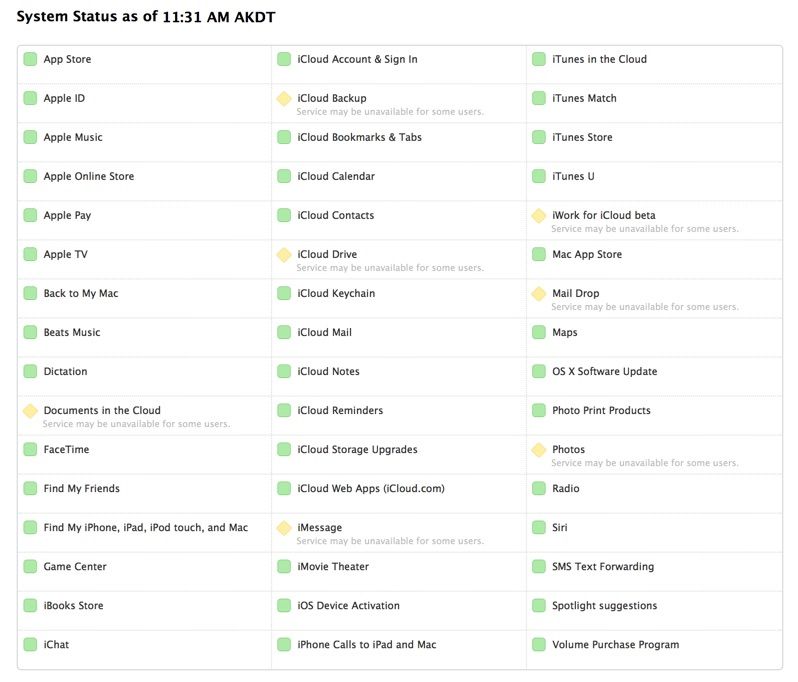Click the green status icon beside App Store
The height and width of the screenshot is (682, 798).
point(30,60)
